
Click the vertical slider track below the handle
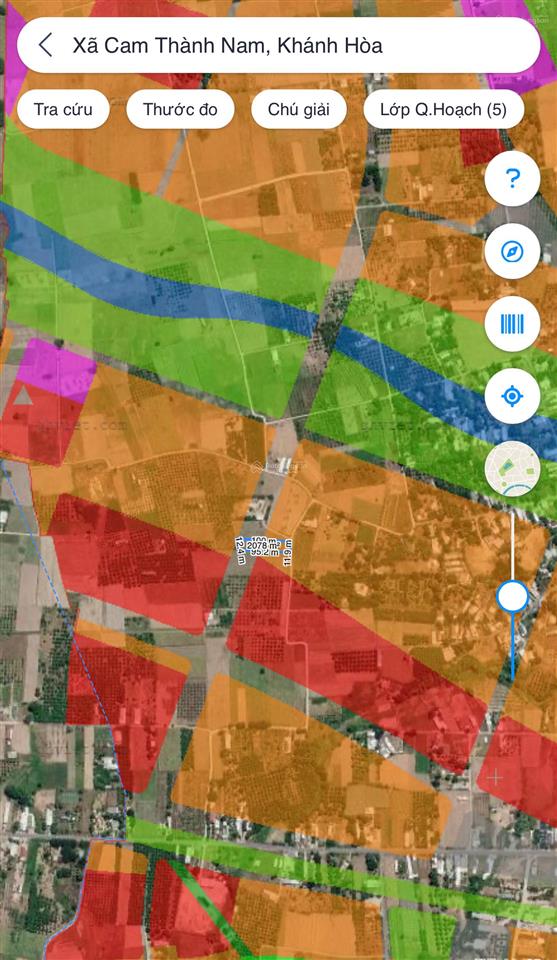tap(512, 646)
